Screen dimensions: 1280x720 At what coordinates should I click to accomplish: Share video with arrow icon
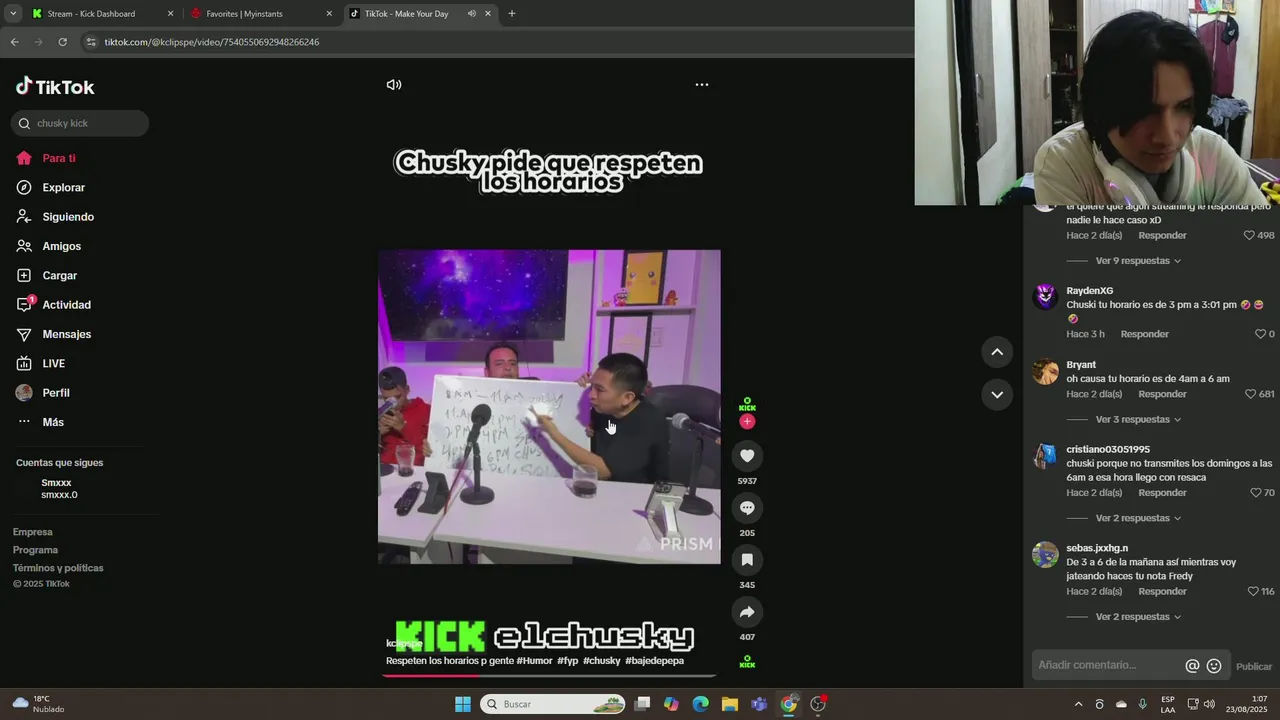point(747,612)
